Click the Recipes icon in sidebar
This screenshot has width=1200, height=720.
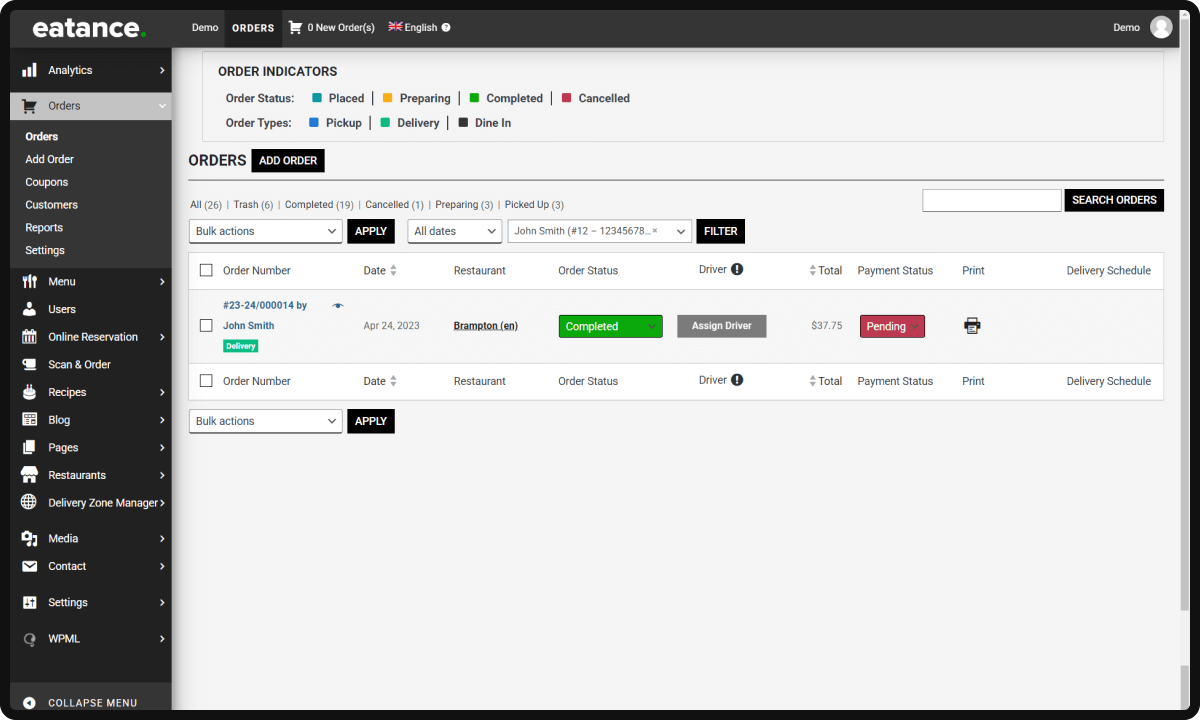click(29, 392)
